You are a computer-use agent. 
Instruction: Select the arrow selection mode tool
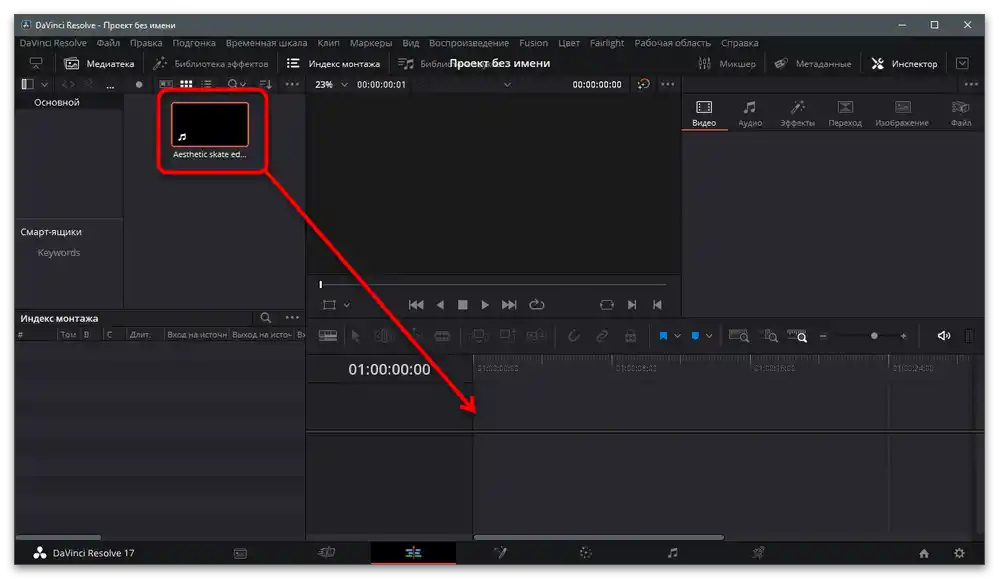click(356, 336)
